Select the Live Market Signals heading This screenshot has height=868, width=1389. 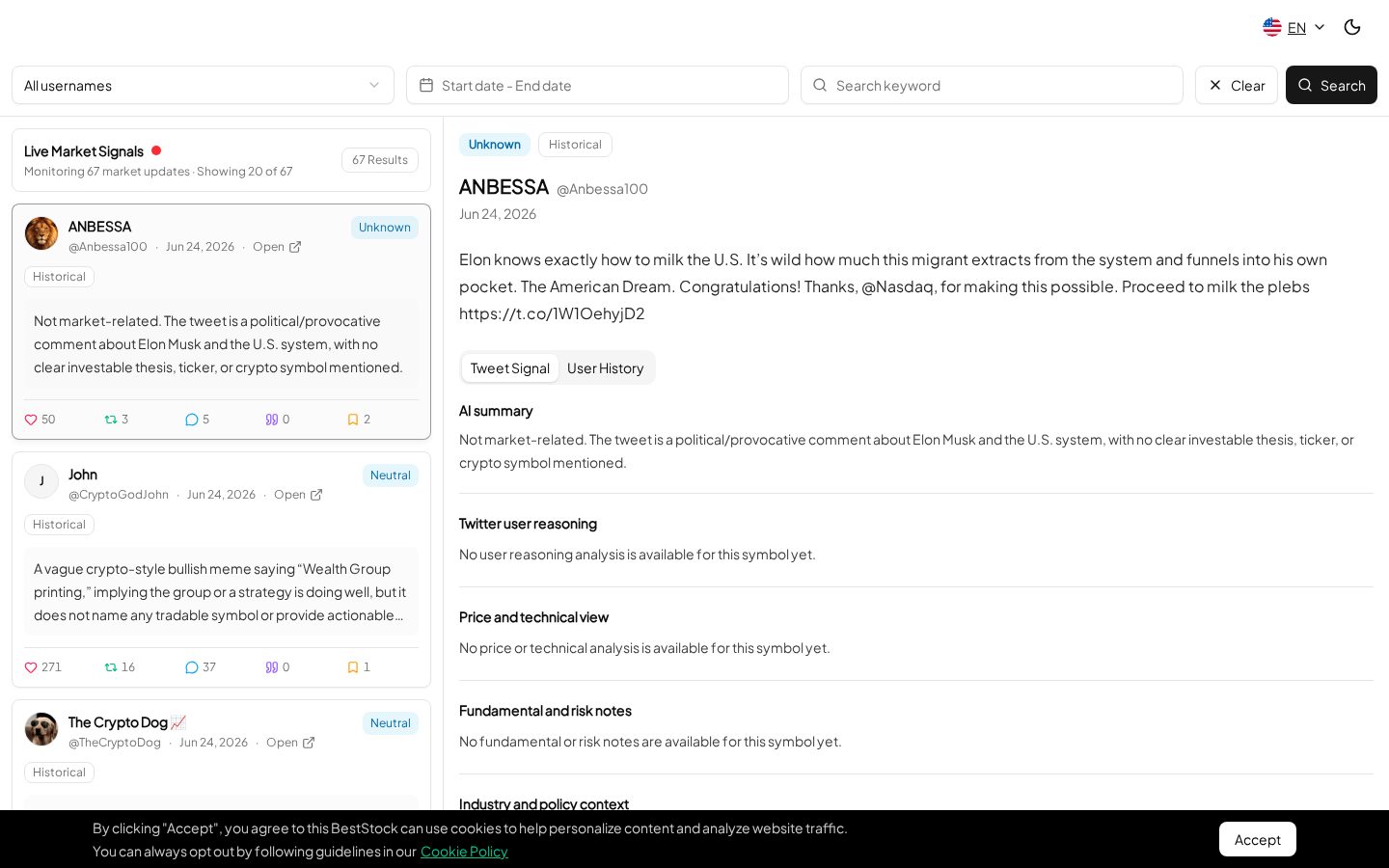pyautogui.click(x=84, y=151)
